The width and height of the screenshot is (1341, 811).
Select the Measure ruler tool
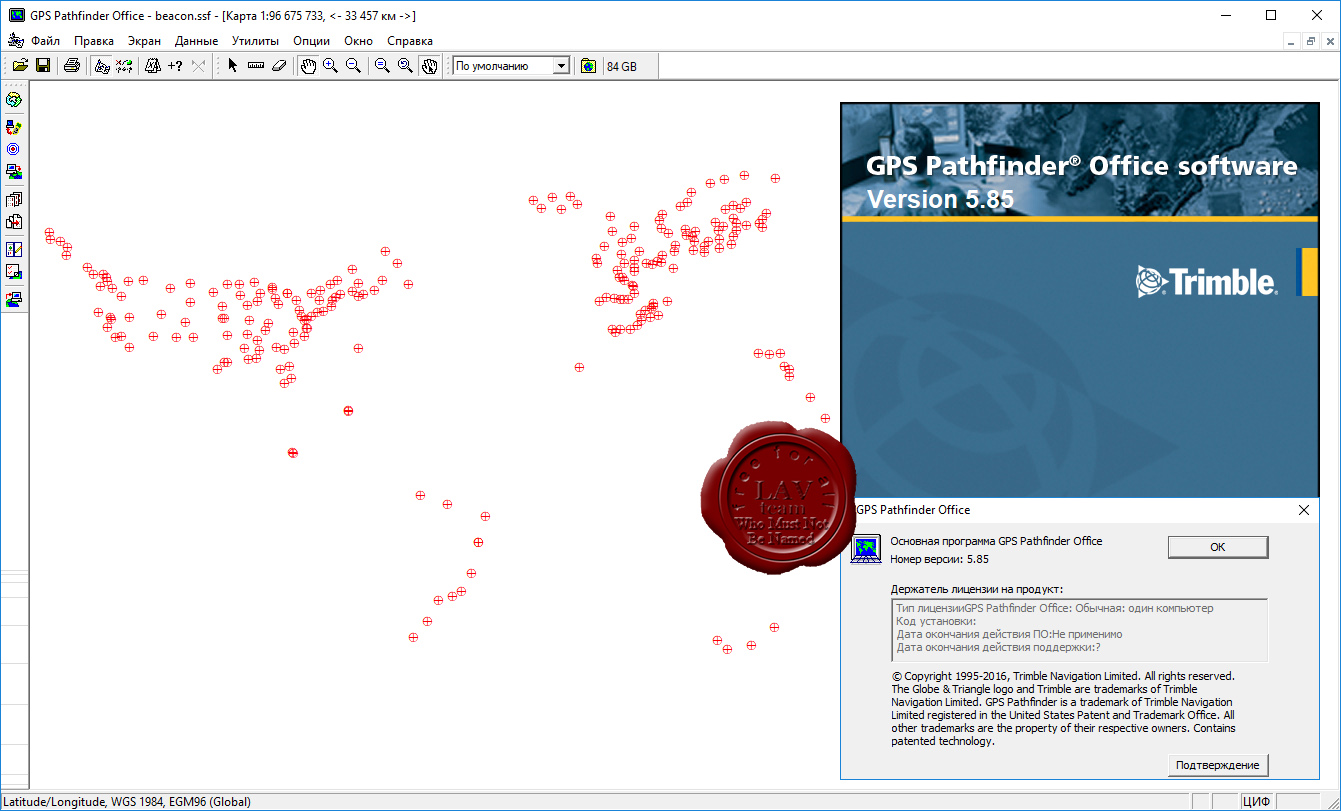(256, 66)
